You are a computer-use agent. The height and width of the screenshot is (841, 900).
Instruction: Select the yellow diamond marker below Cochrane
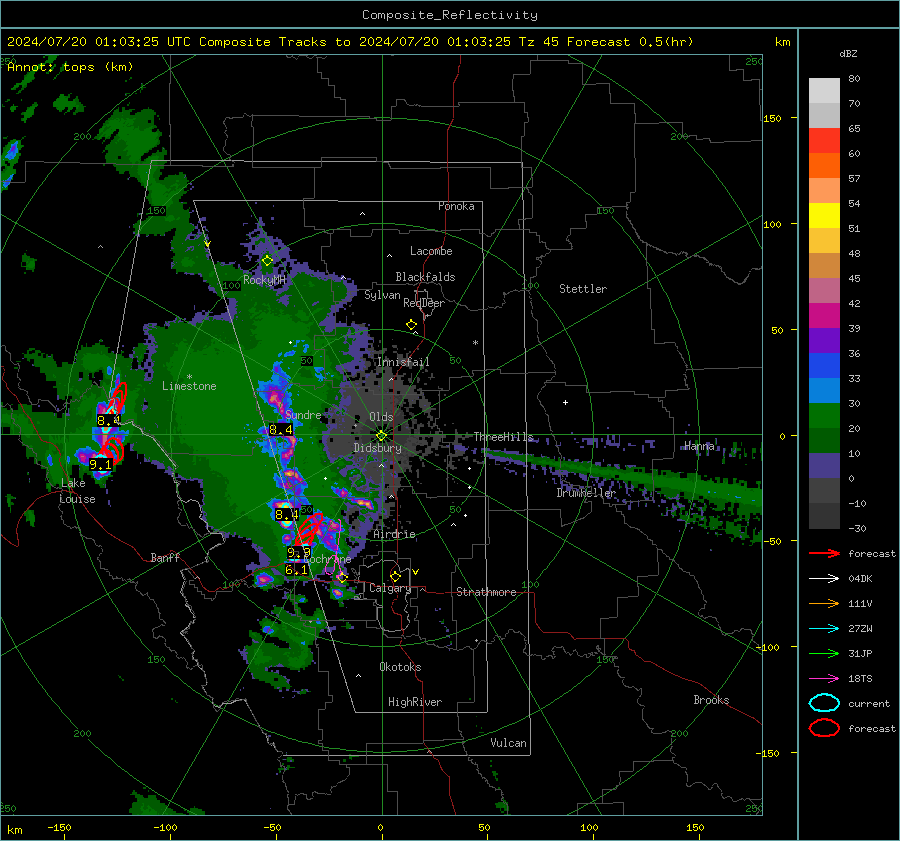[342, 577]
